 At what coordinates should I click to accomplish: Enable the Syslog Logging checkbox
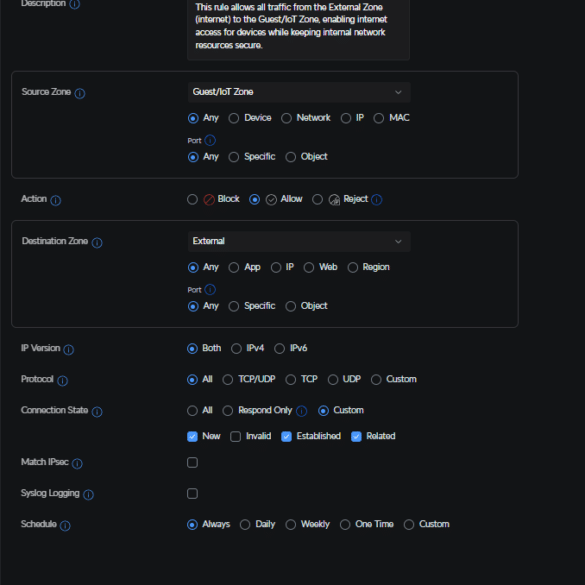pos(192,494)
